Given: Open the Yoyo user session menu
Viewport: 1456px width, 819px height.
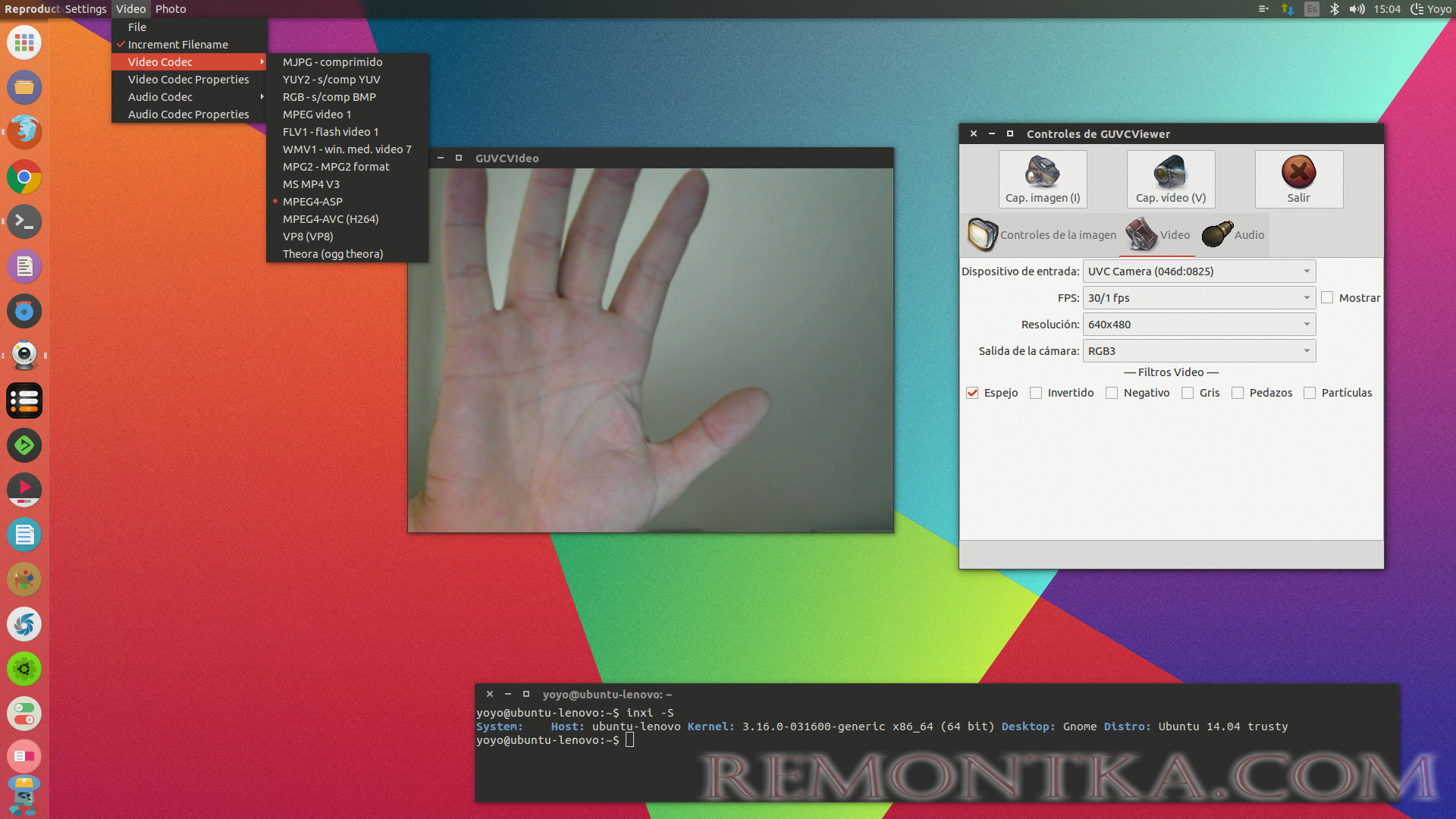Looking at the screenshot, I should click(x=1431, y=9).
